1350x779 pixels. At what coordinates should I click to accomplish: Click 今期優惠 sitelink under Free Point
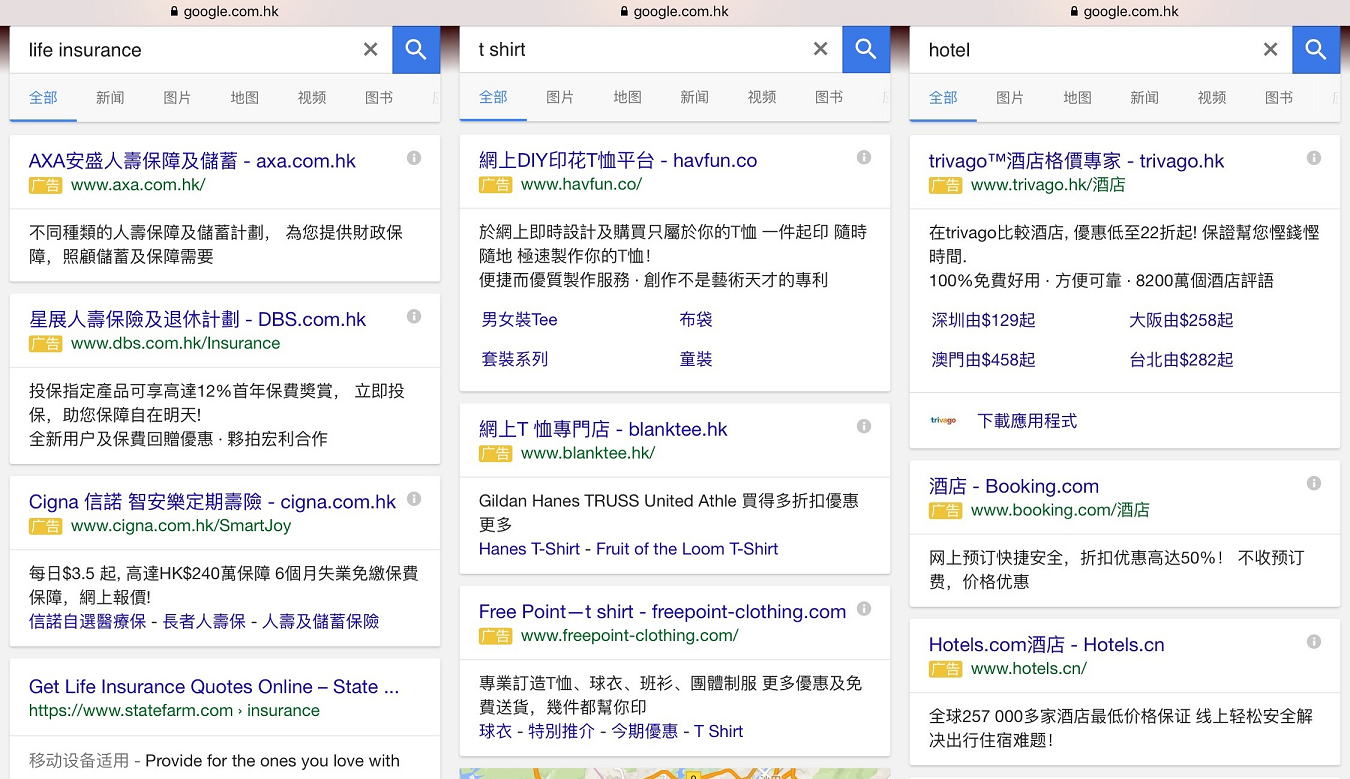pos(644,732)
